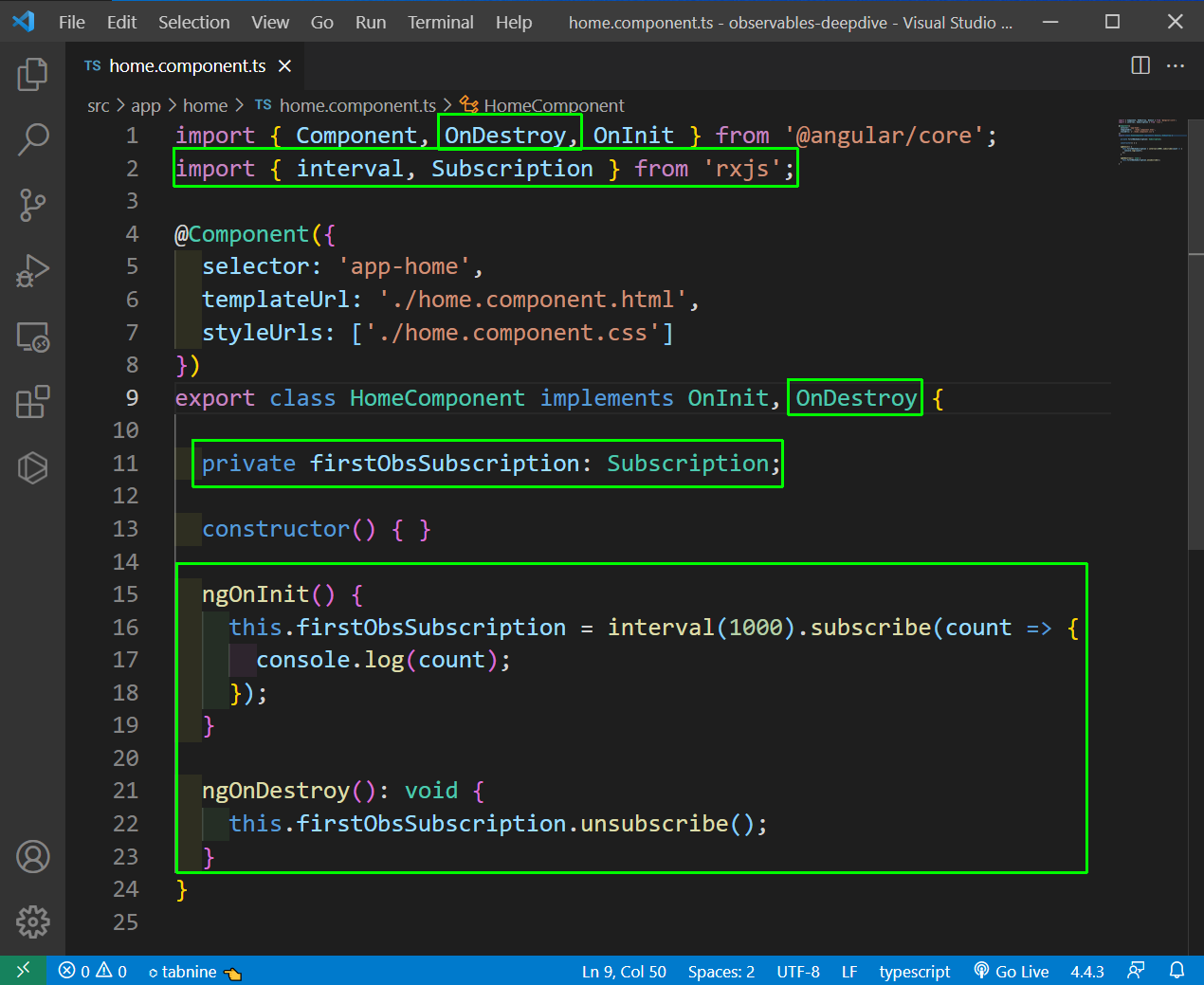Change encoding via UTF-8
Screen dimensions: 1204x985
798,971
